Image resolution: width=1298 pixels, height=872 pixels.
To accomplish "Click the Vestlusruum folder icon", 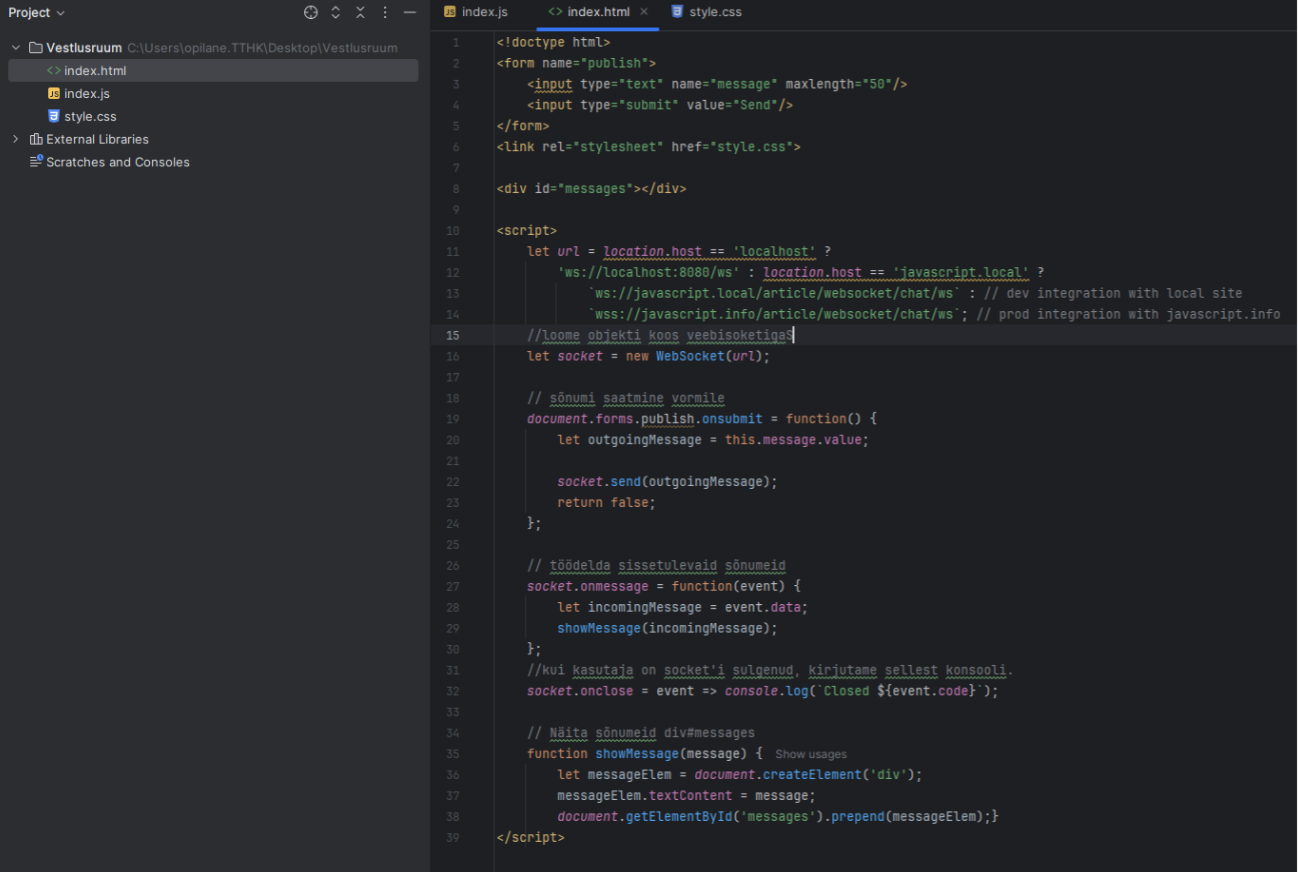I will click(36, 48).
